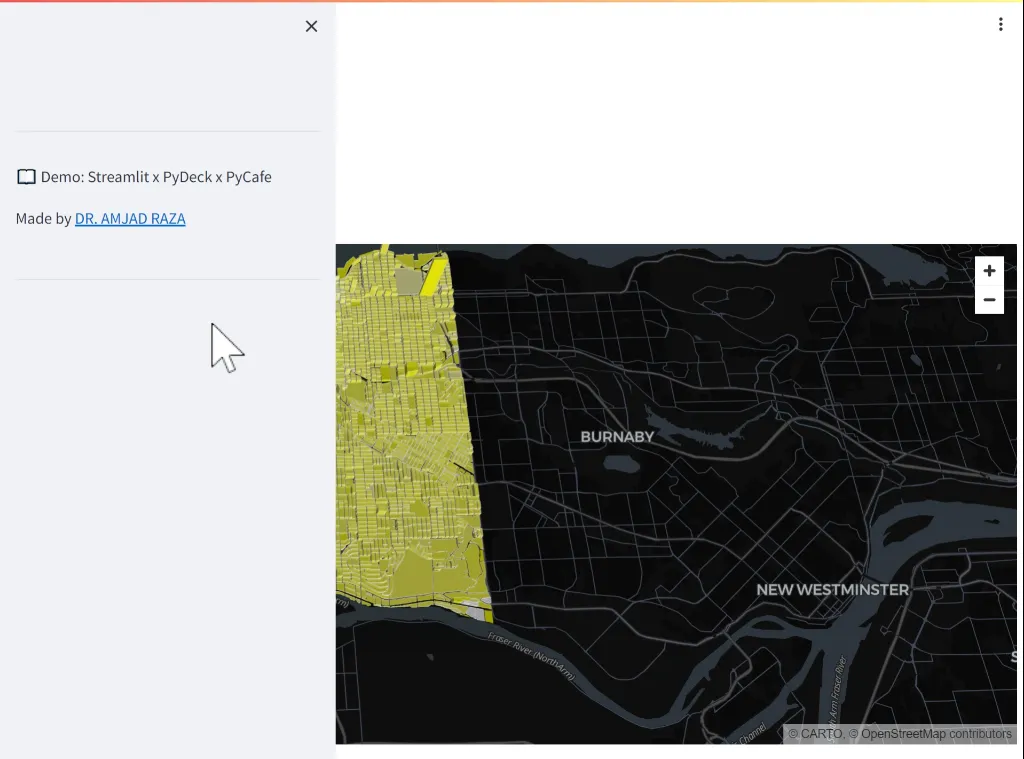Zoom out on the map
Viewport: 1024px width, 759px height.
click(x=989, y=300)
